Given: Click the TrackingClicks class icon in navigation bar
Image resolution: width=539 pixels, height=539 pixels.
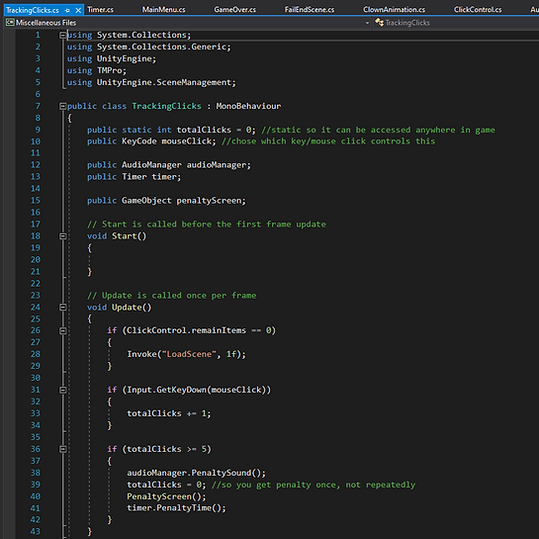Looking at the screenshot, I should pos(379,23).
